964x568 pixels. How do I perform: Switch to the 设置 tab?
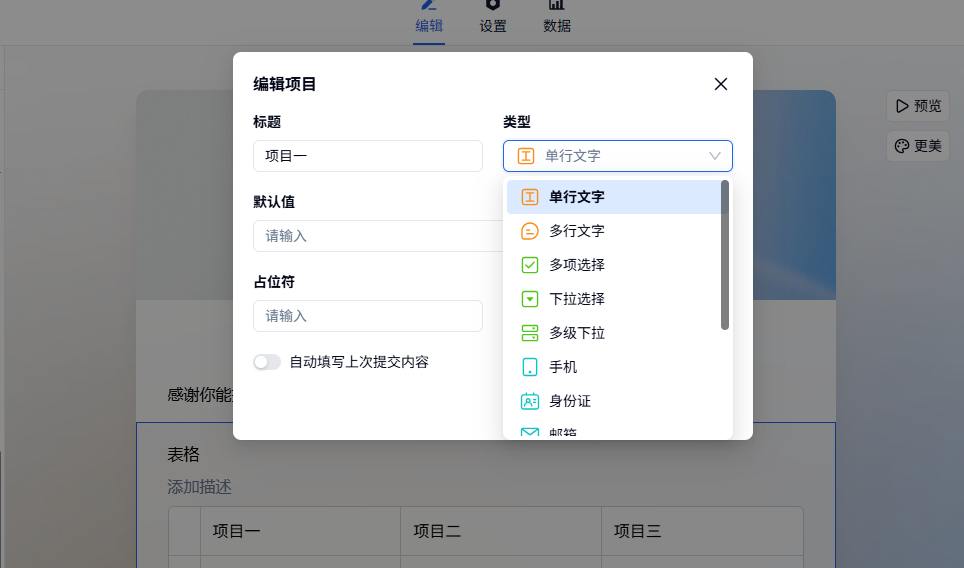493,18
